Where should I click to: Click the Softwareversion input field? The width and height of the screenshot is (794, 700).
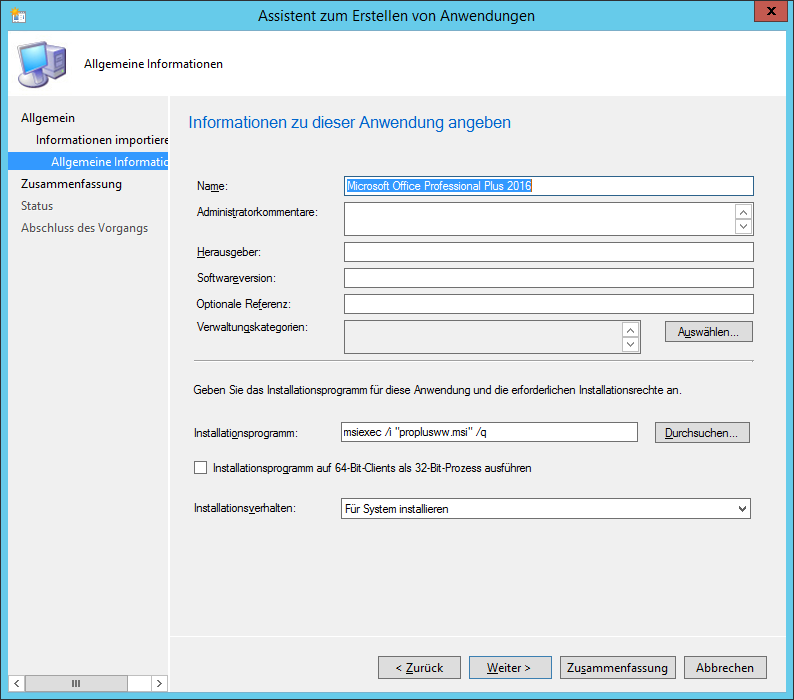[548, 278]
